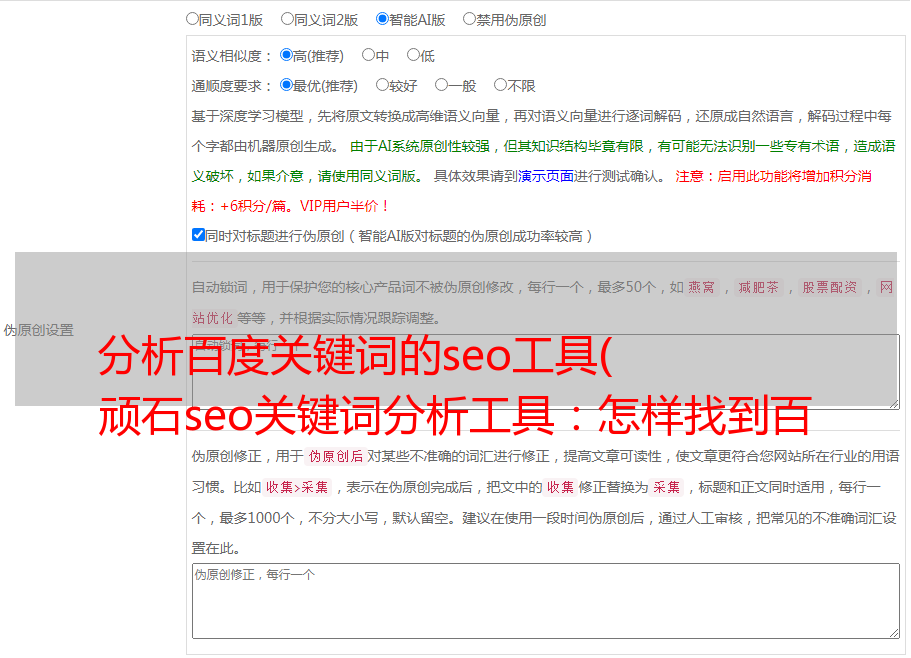Set 通顺度要求 to 最优(推荐)
The image size is (911, 658).
point(286,85)
